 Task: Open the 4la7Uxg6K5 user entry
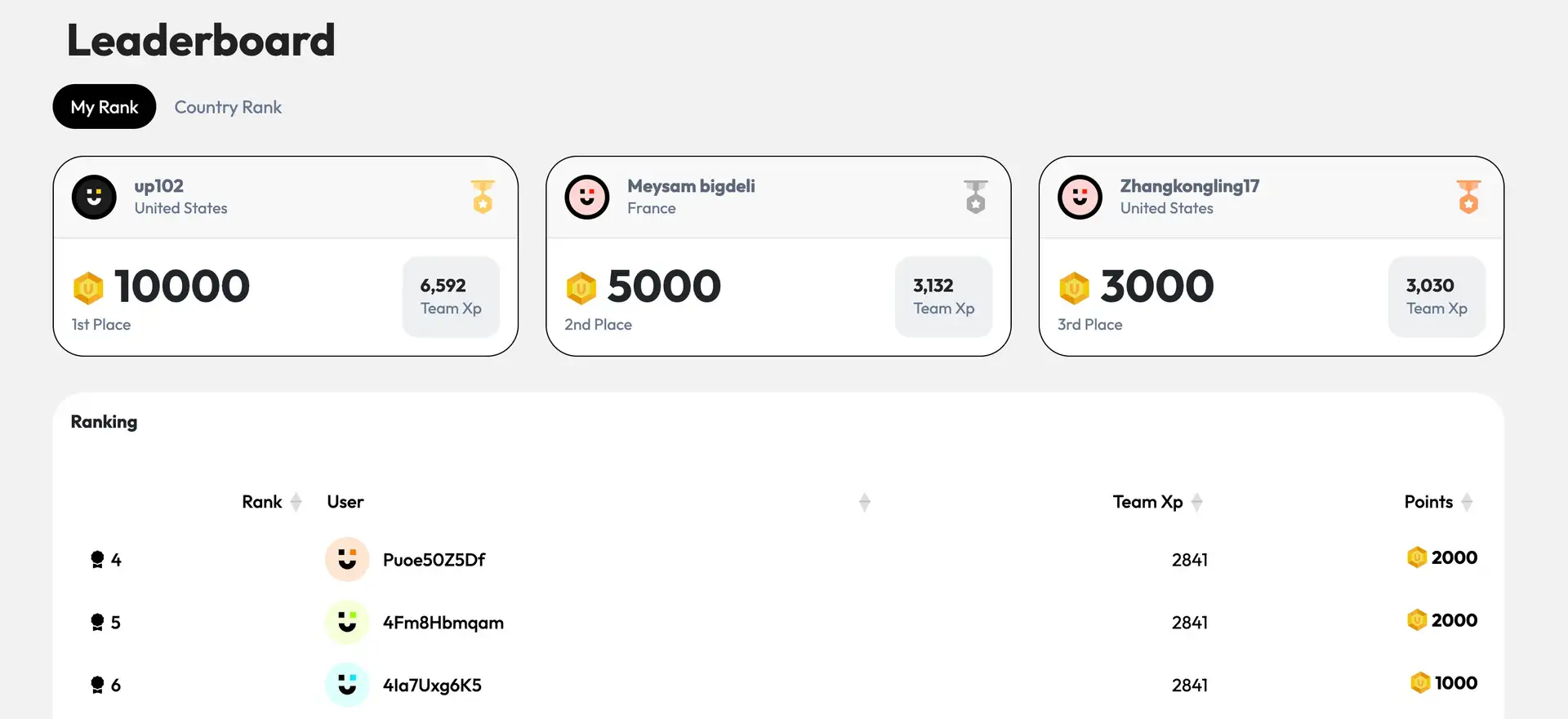point(432,685)
